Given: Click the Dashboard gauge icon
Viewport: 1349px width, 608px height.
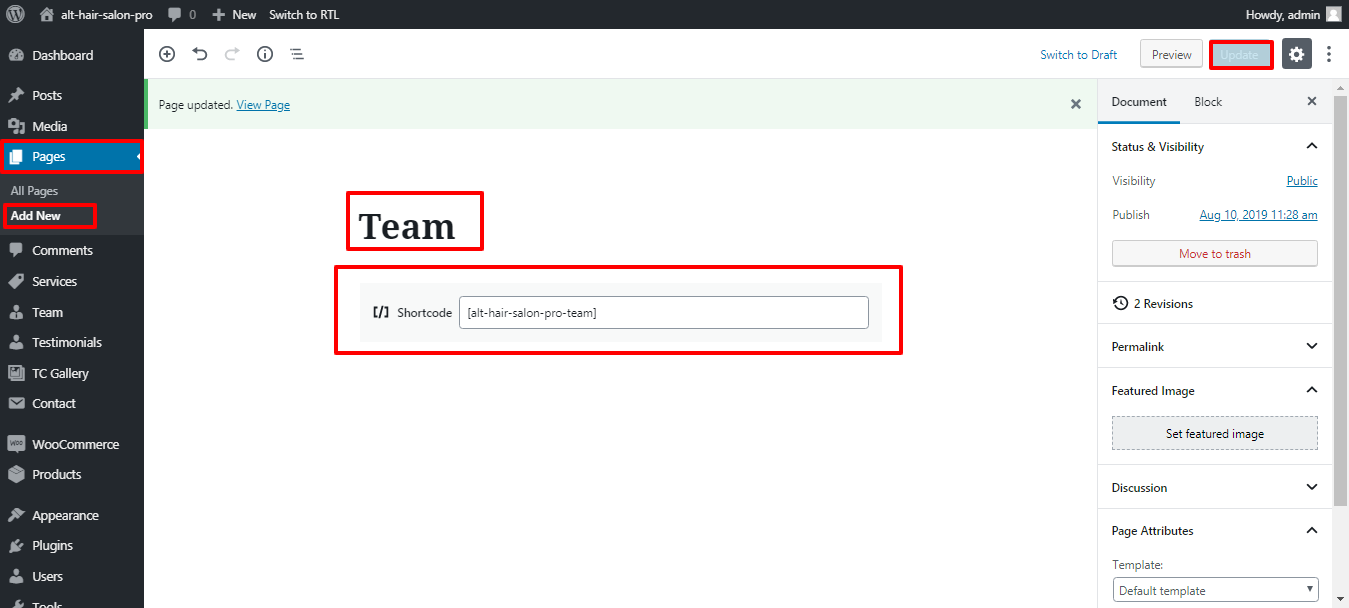Looking at the screenshot, I should click(x=16, y=55).
